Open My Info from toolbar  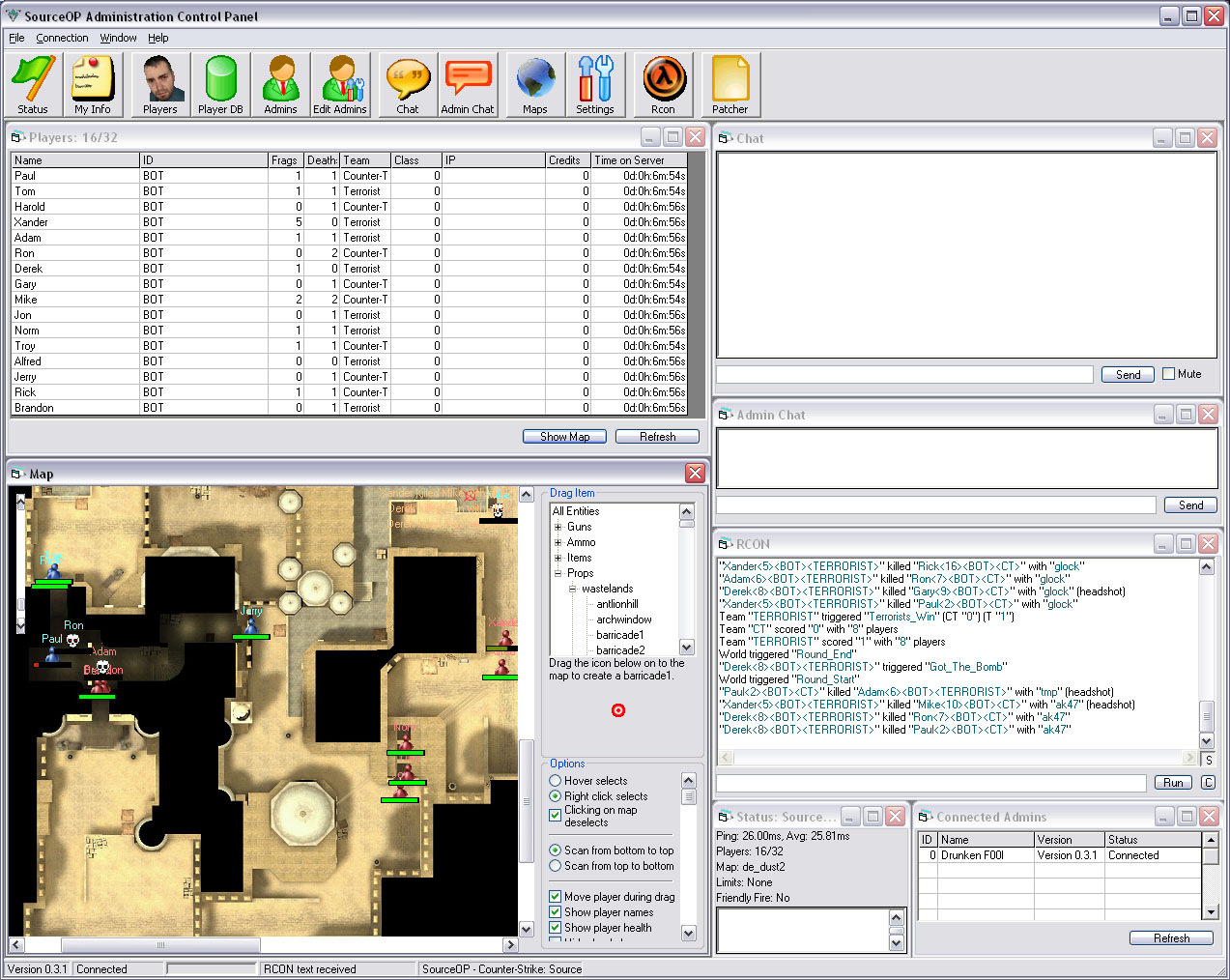(x=93, y=85)
